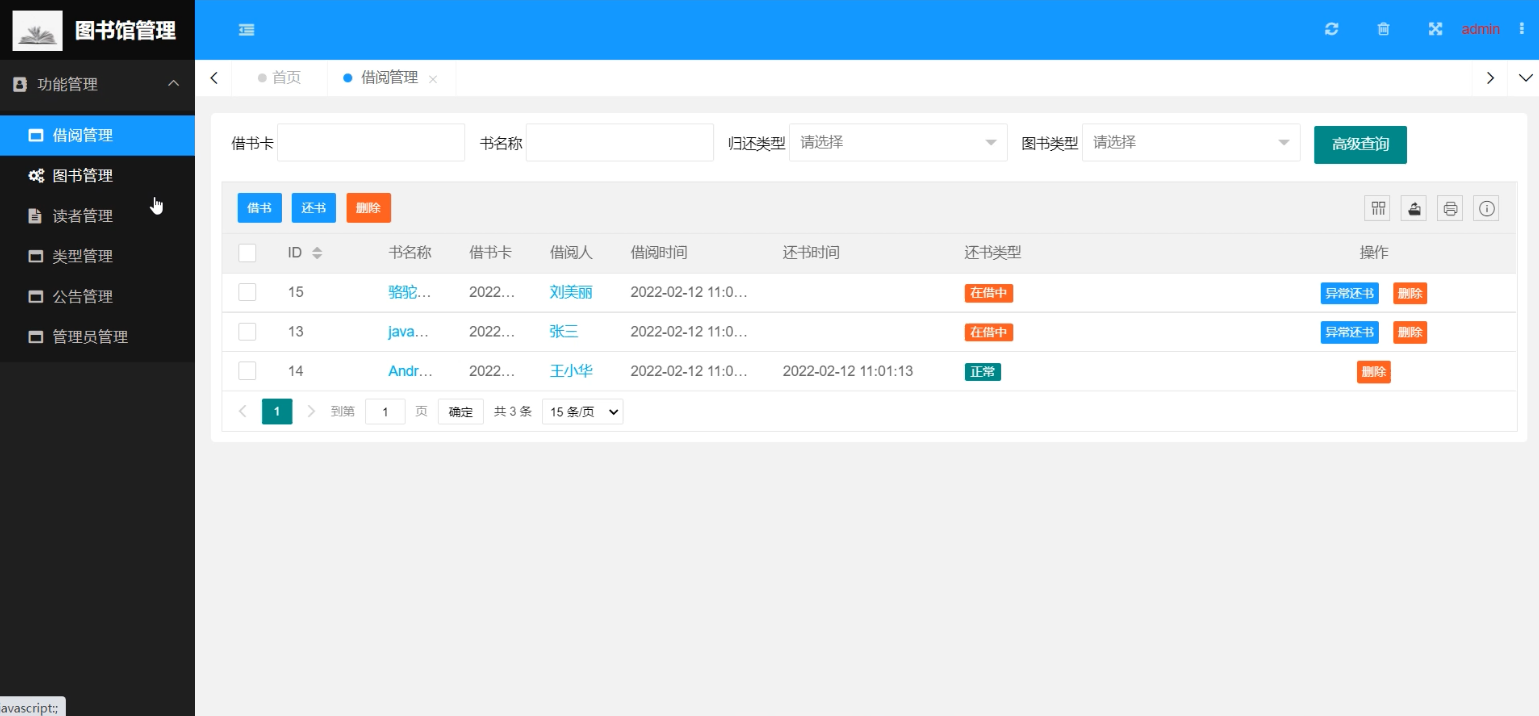Click the table export icon
The width and height of the screenshot is (1539, 716).
point(1414,208)
